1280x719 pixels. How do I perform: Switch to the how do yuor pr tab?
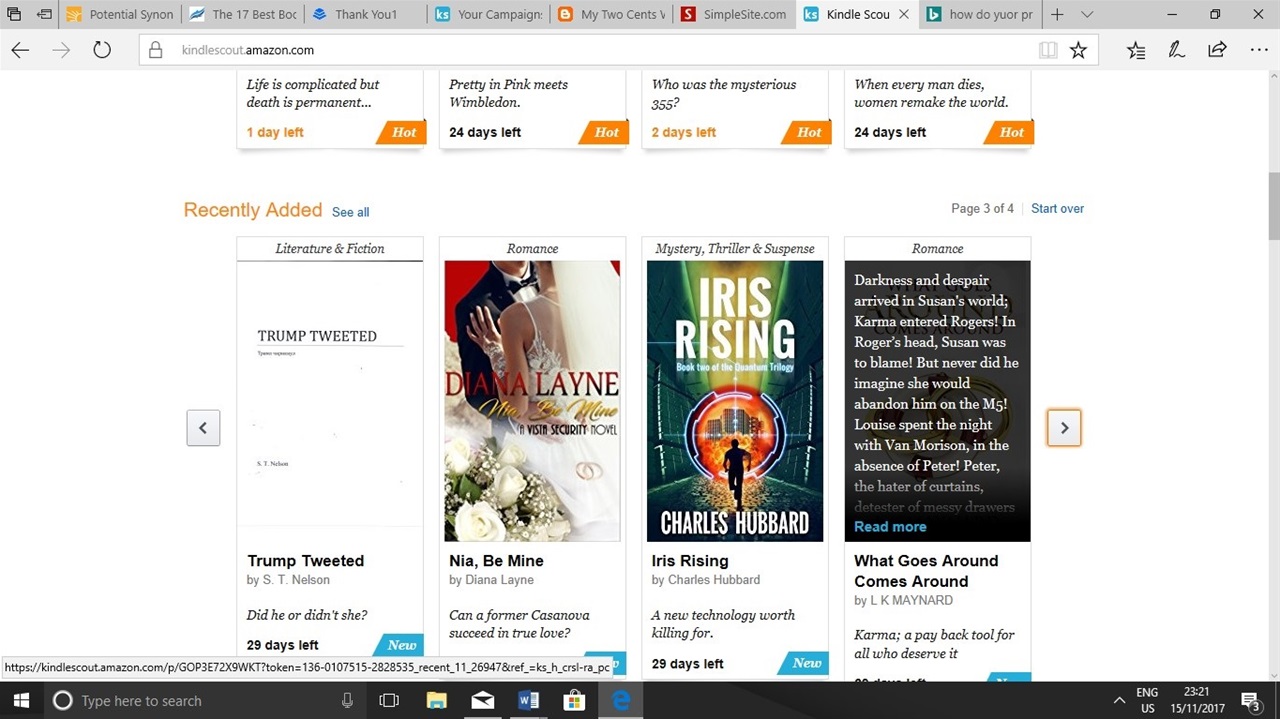(980, 14)
